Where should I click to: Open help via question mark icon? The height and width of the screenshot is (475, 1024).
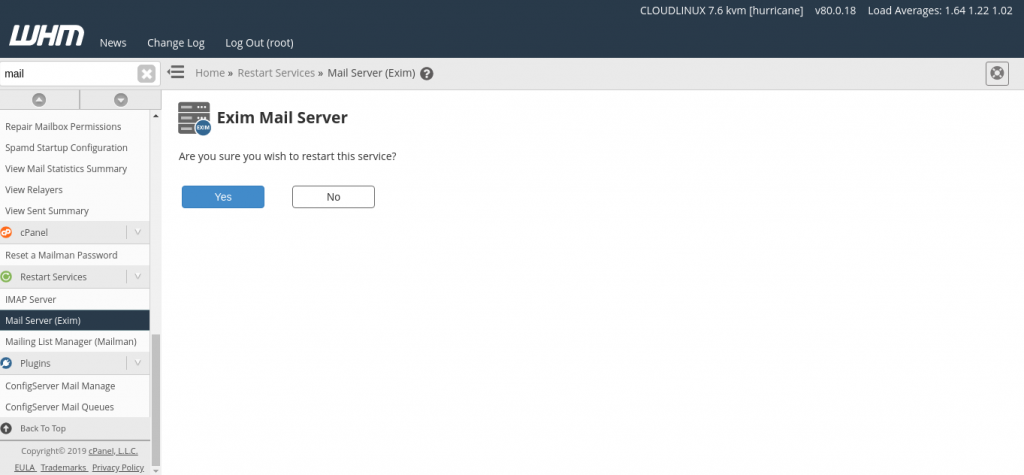click(427, 74)
